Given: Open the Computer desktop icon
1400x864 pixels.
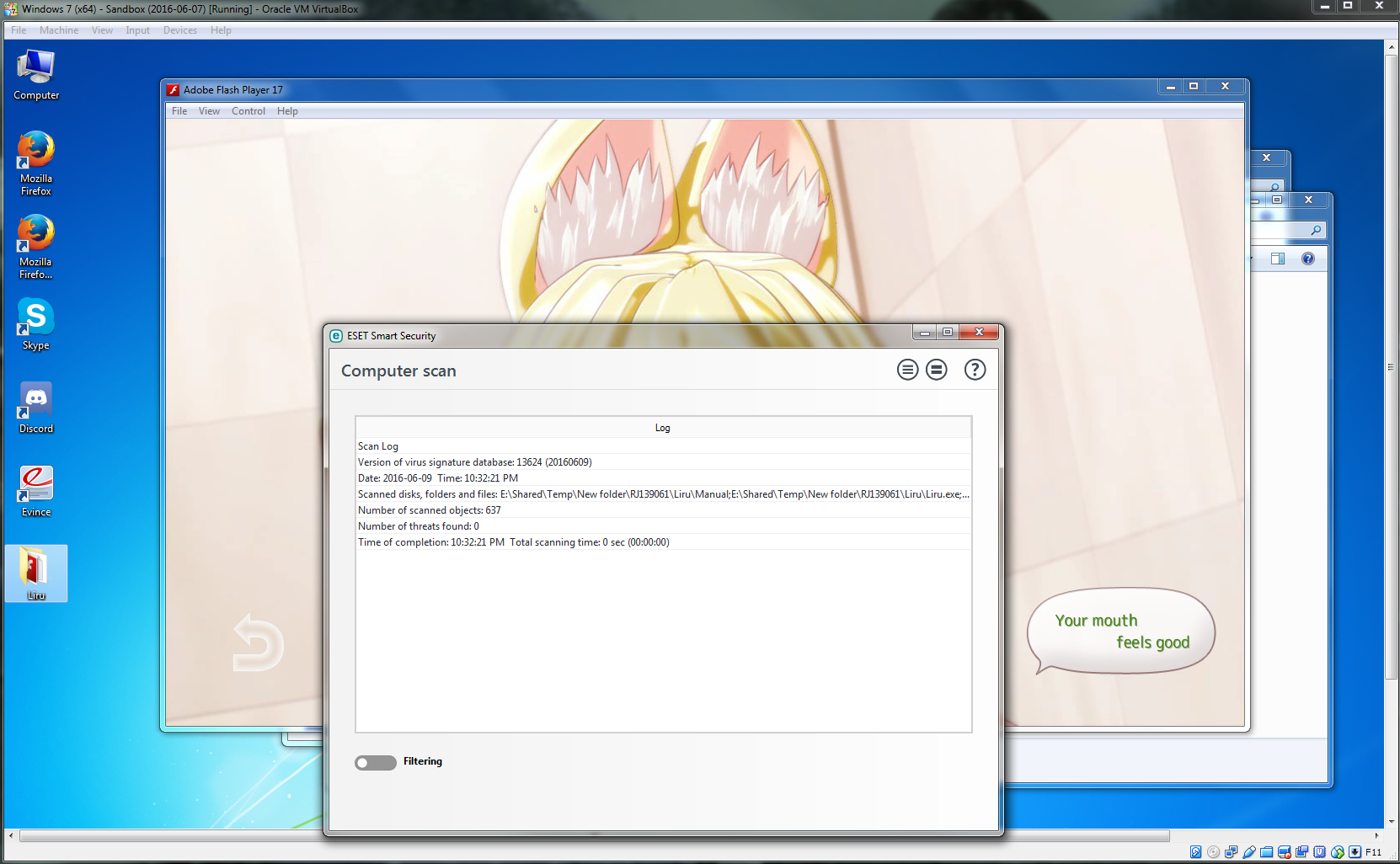Looking at the screenshot, I should coord(36,74).
